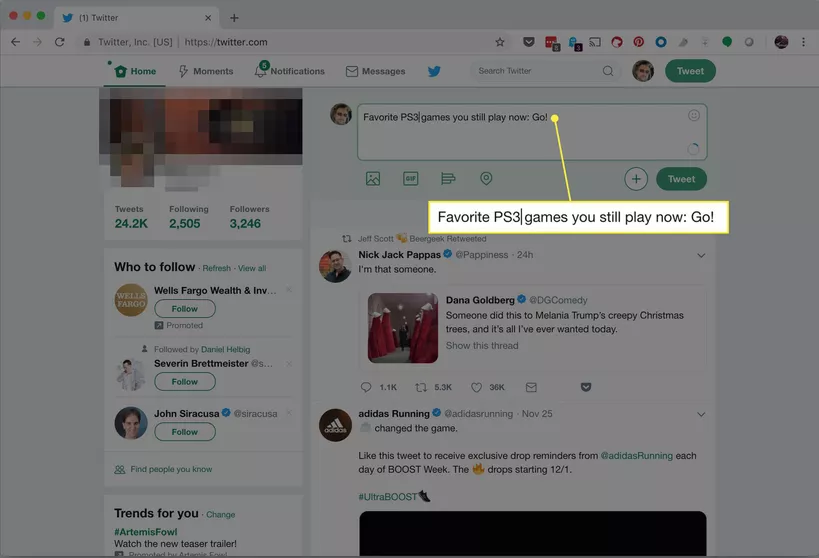Expand options for adidas Running tweet
The height and width of the screenshot is (558, 819).
coord(701,414)
